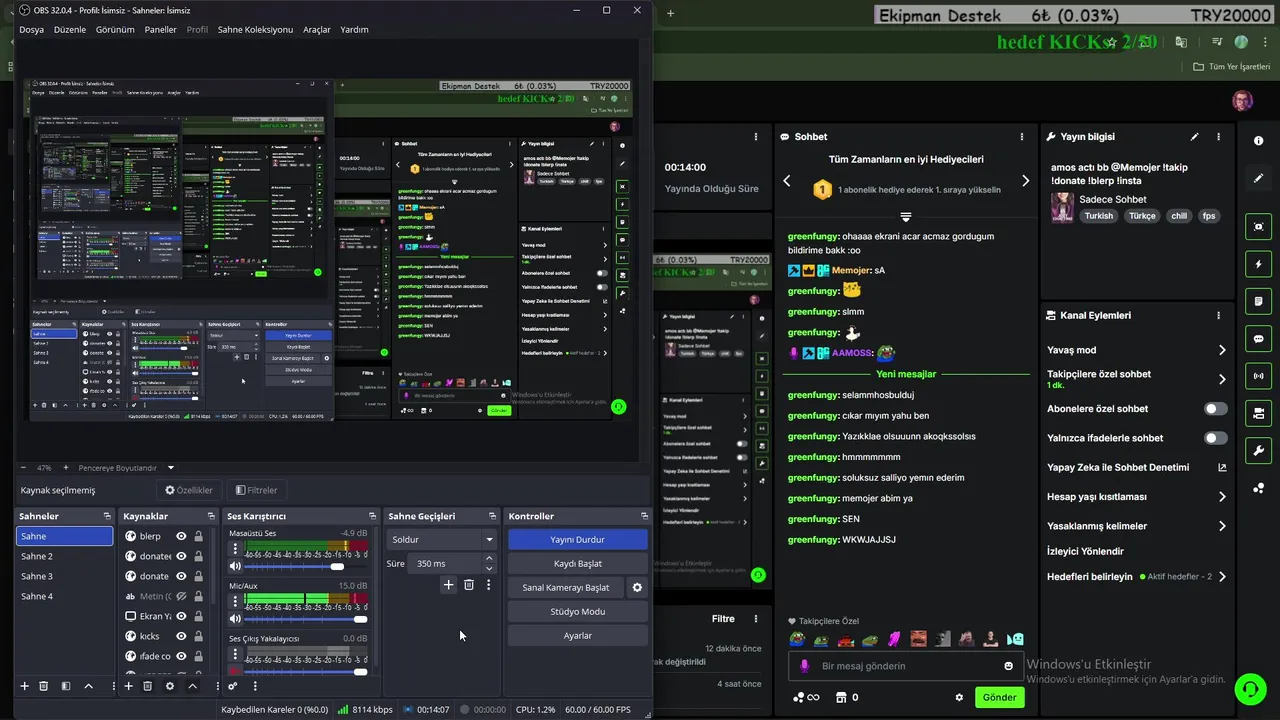Open three-dot menu for Mic/Aux channel

tap(235, 601)
